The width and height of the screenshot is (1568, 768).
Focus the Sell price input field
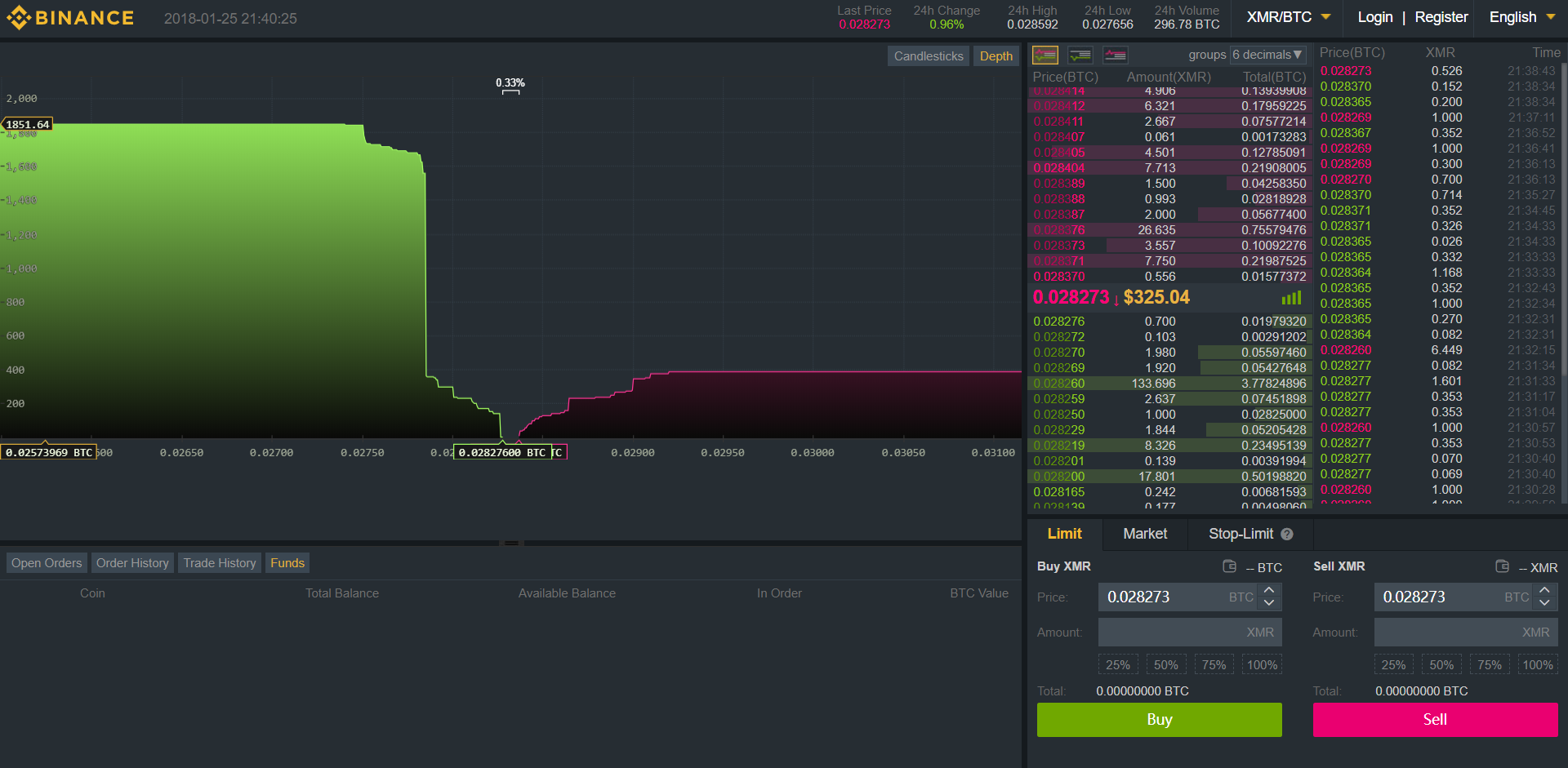pyautogui.click(x=1454, y=597)
